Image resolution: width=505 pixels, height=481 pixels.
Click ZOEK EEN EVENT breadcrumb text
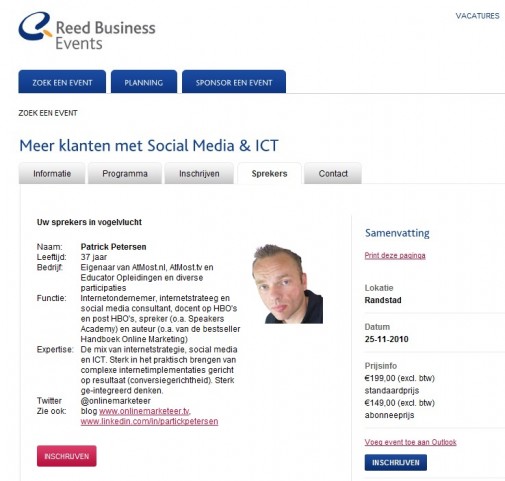pos(48,113)
